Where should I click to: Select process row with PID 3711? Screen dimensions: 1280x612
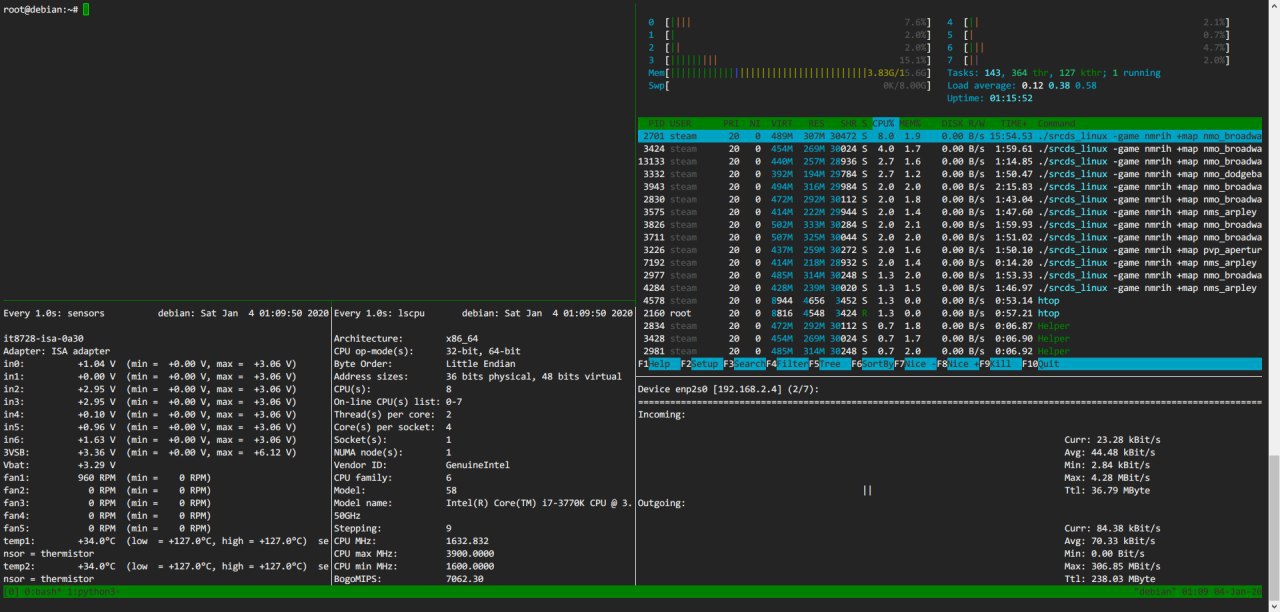950,237
